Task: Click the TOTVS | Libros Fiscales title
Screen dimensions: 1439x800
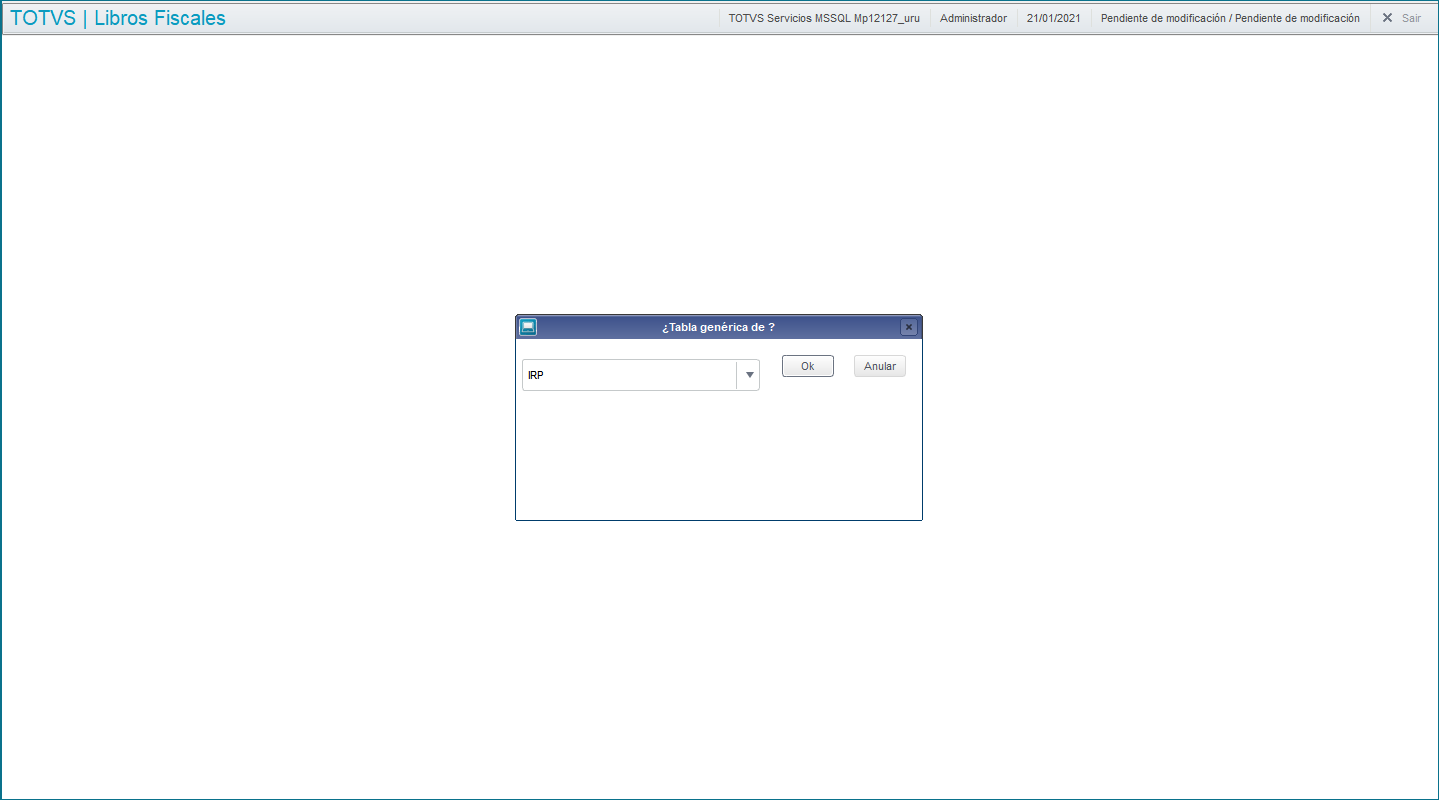Action: coord(118,18)
